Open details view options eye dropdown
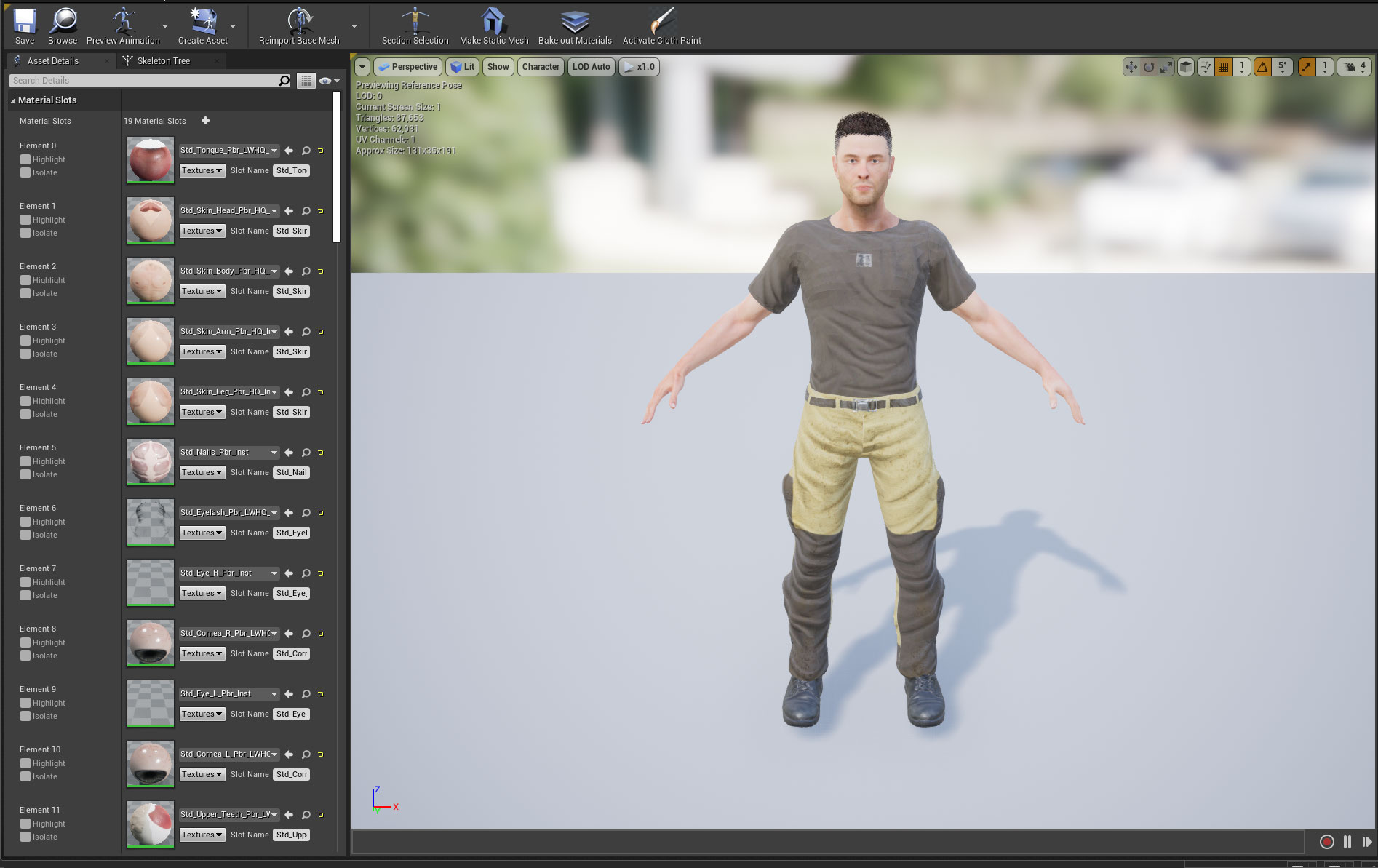 point(329,81)
